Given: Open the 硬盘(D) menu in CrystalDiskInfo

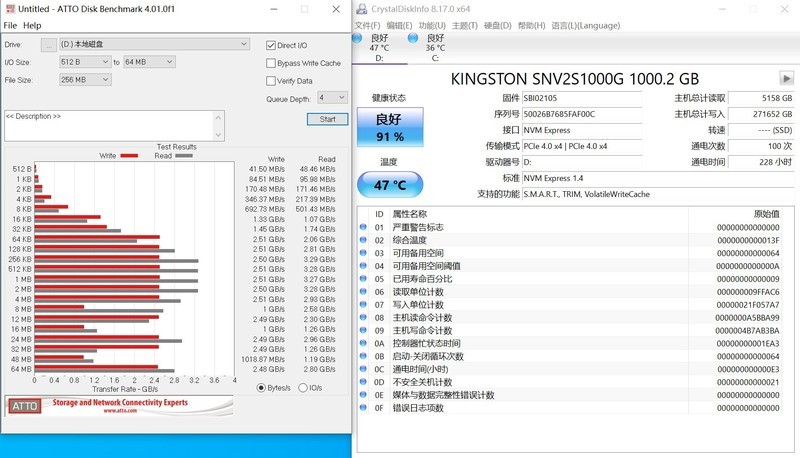Looking at the screenshot, I should coord(497,26).
